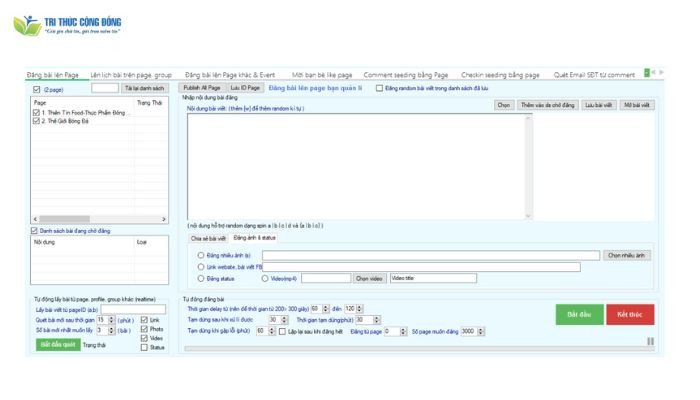Toggle the select-all '(2 page)' checkbox
700x400 pixels.
pos(37,88)
